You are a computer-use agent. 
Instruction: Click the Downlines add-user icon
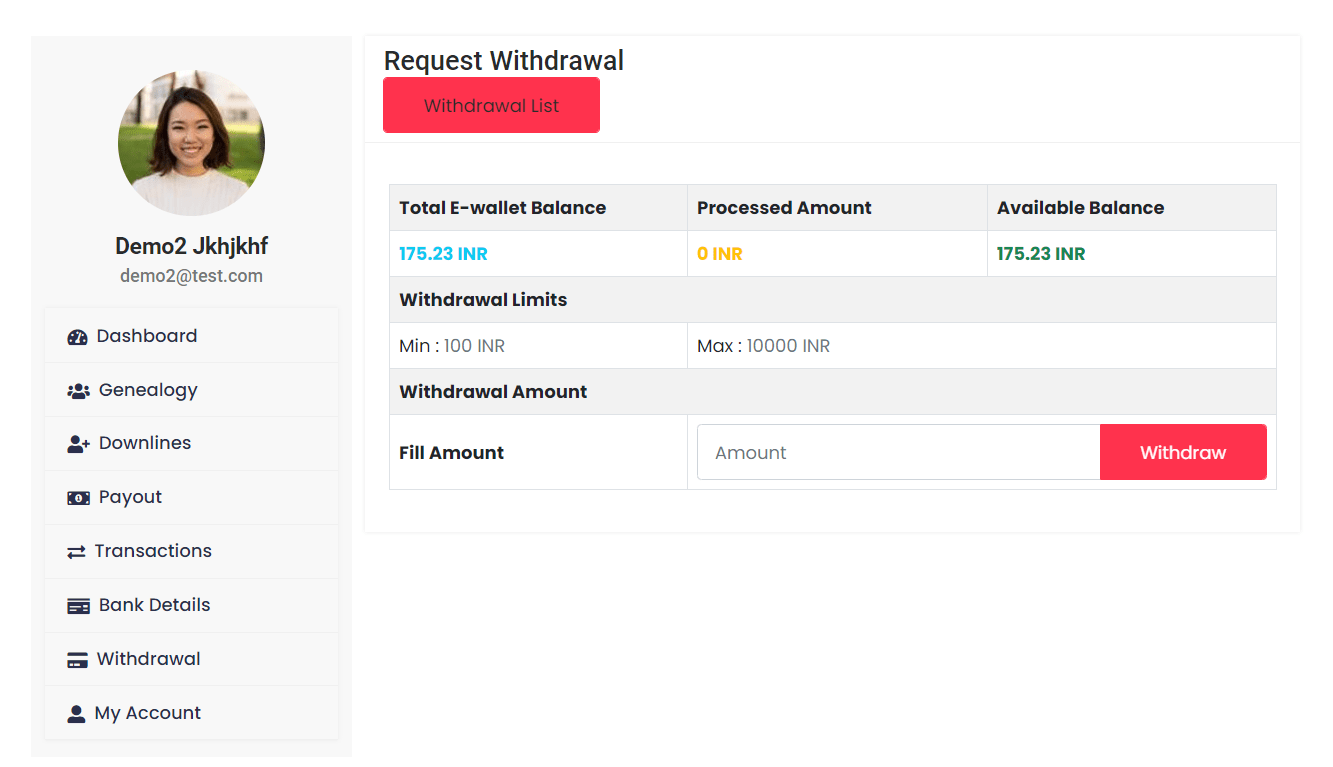pos(78,444)
